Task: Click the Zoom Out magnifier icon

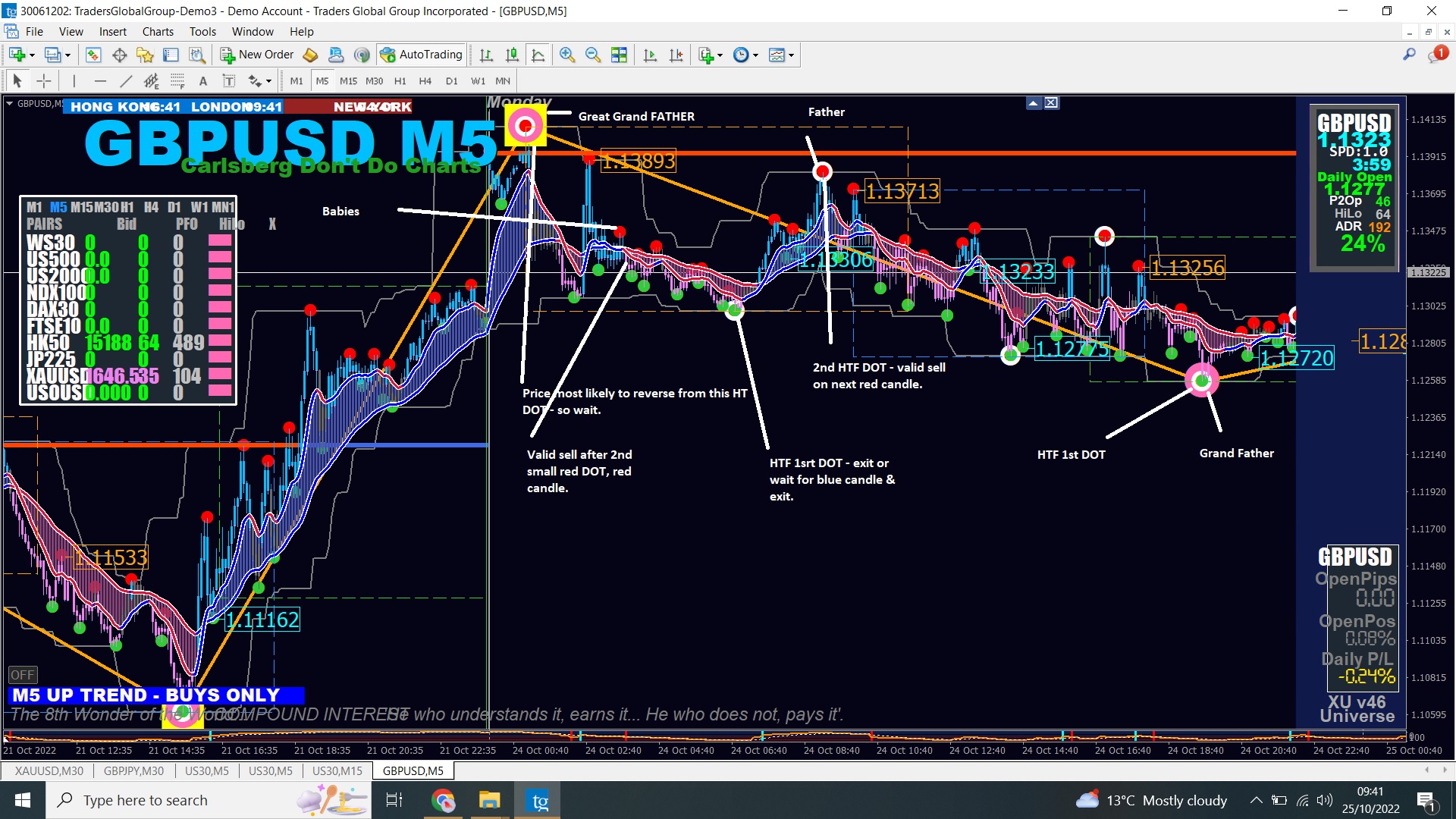Action: click(x=592, y=55)
